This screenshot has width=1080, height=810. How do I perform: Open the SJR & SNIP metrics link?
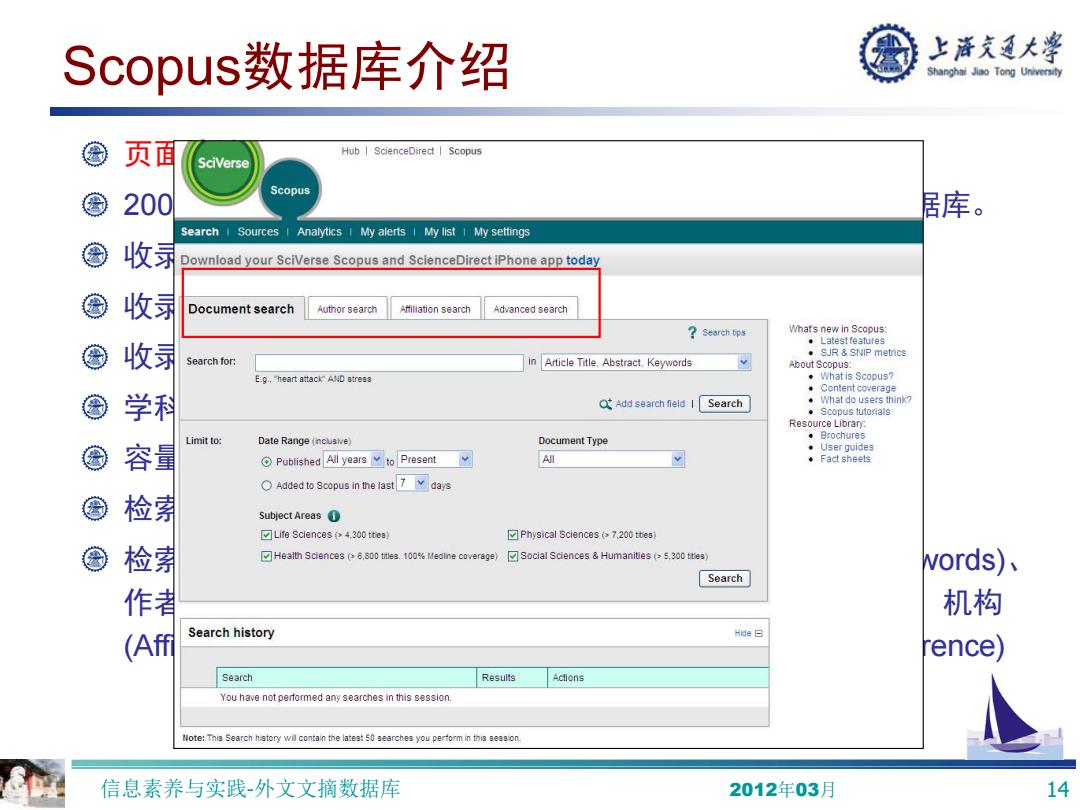863,353
